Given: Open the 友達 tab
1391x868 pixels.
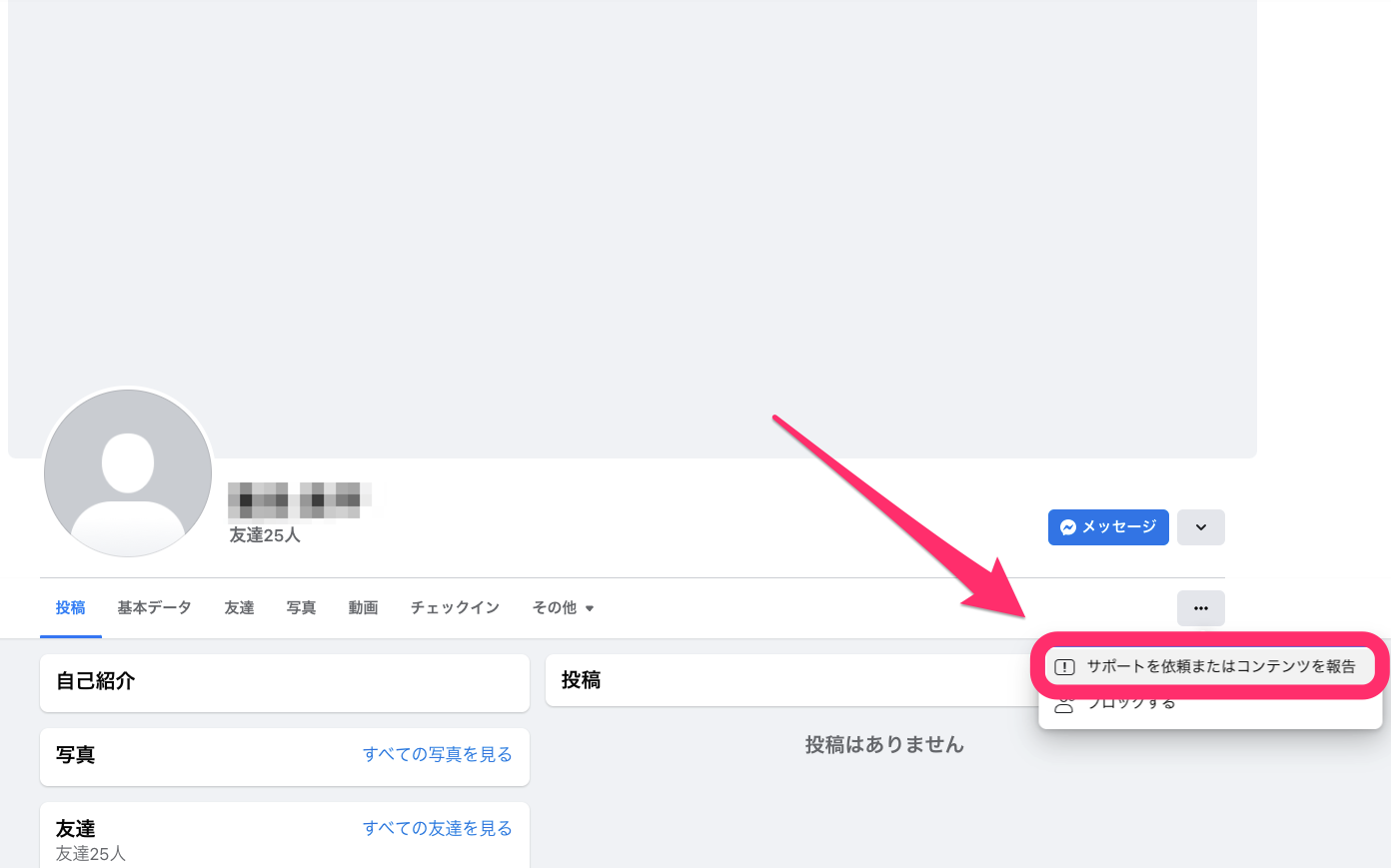Looking at the screenshot, I should pyautogui.click(x=239, y=607).
